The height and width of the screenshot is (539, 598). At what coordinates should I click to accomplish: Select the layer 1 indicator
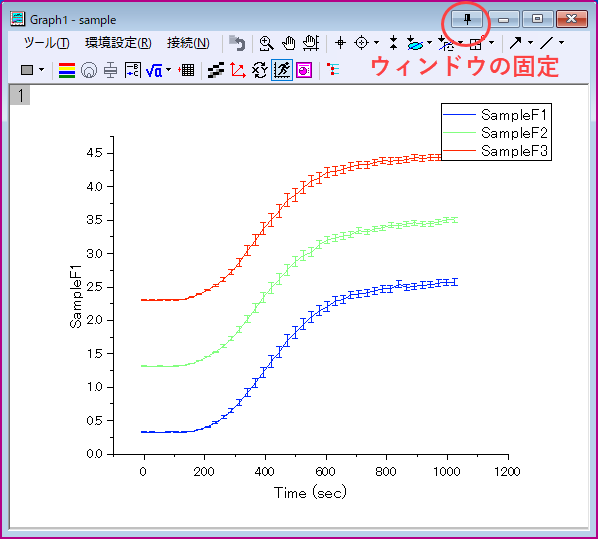pos(20,95)
